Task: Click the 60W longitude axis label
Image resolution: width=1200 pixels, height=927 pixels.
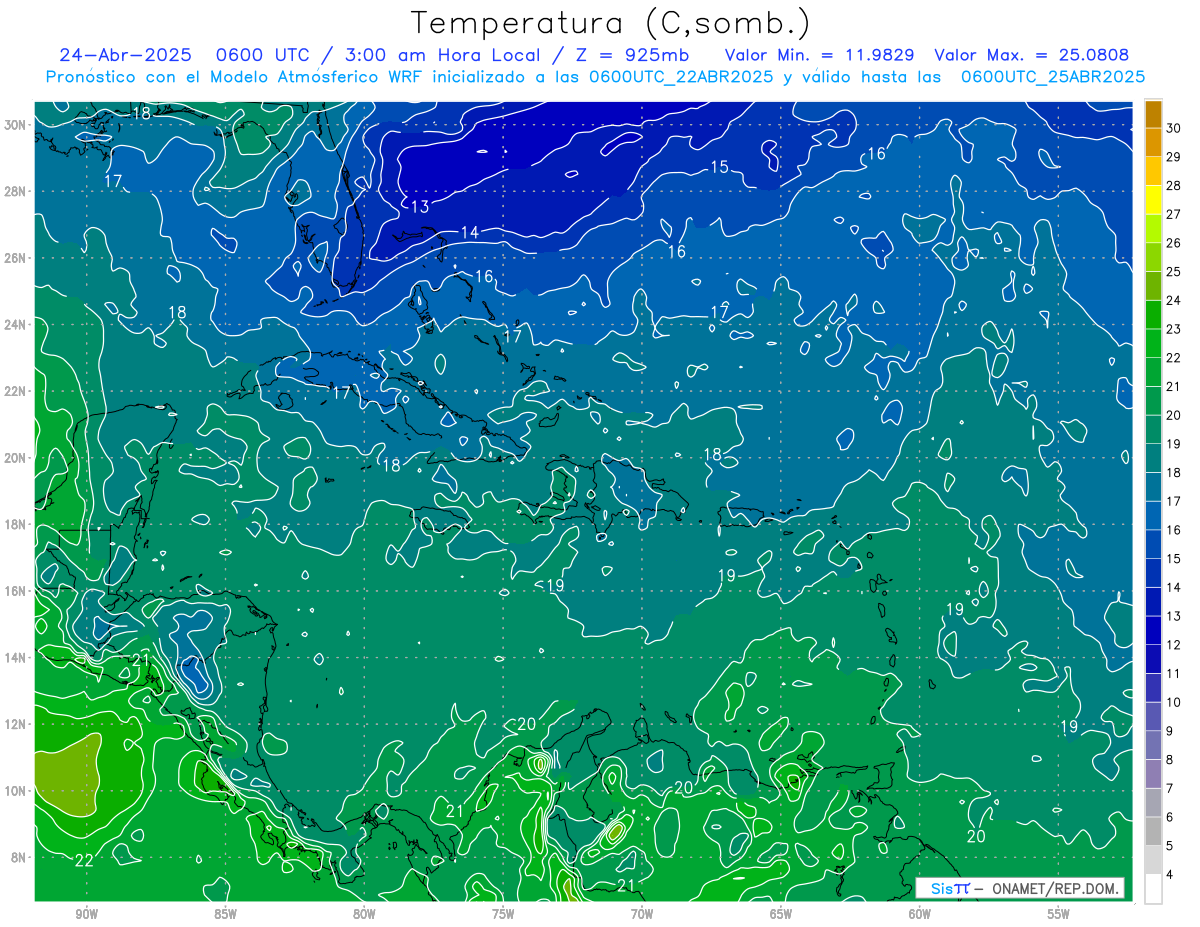Action: (920, 913)
